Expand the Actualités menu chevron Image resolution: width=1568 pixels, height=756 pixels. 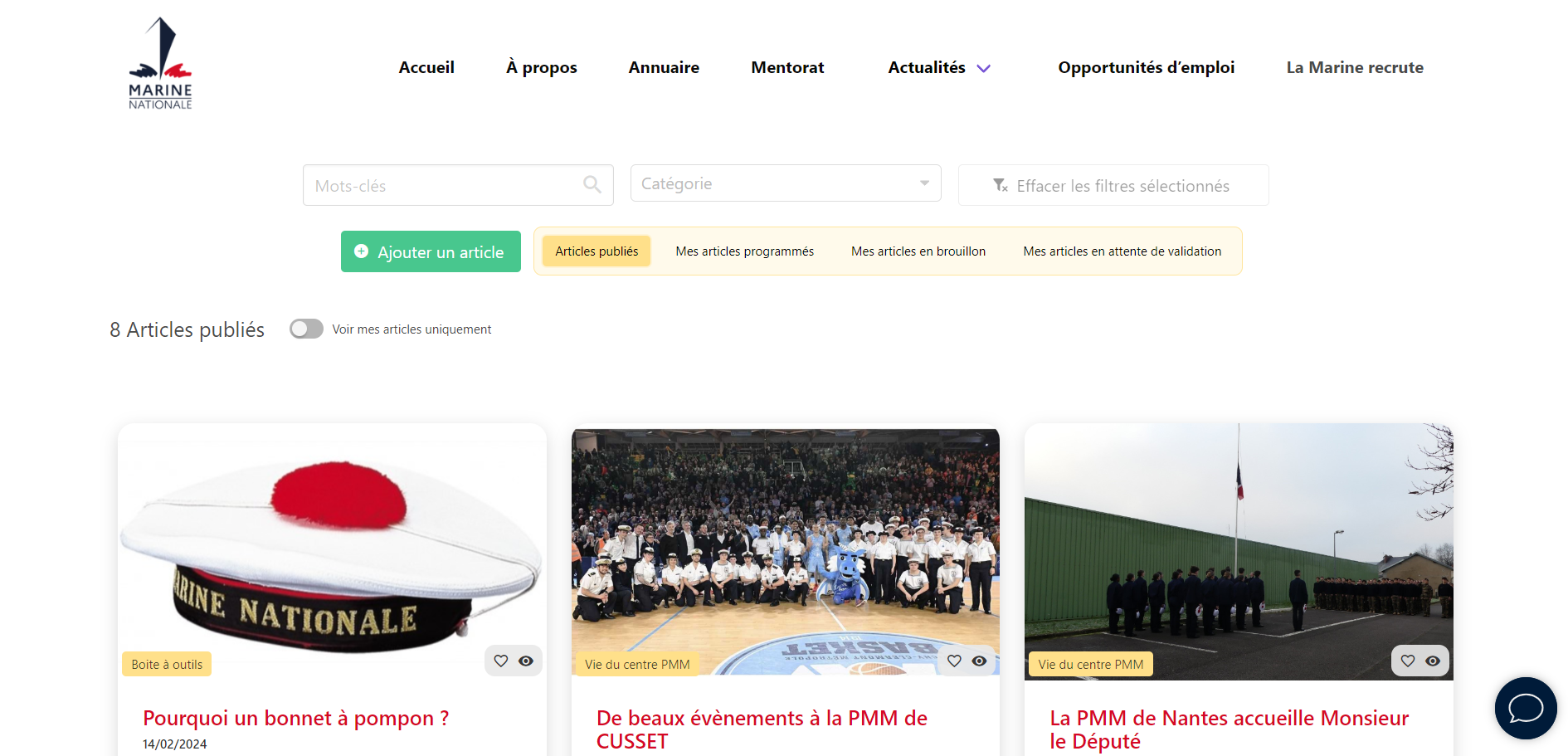coord(984,69)
